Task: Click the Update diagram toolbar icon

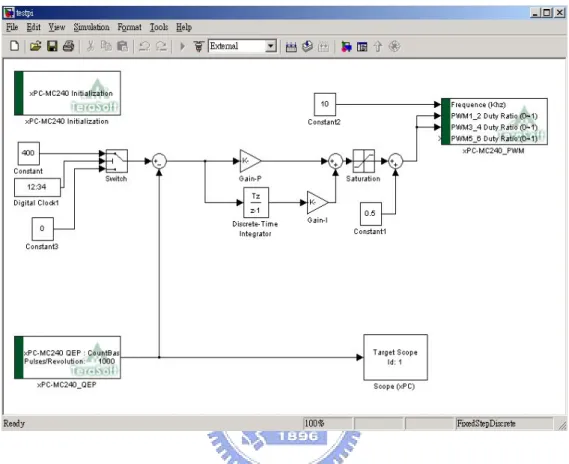Action: click(x=323, y=46)
